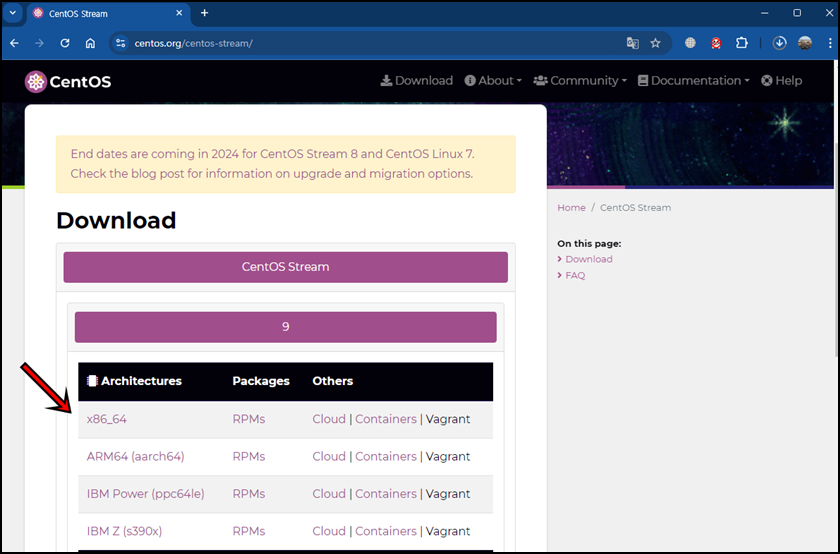840x554 pixels.
Task: Open site information icon in address bar
Action: click(x=121, y=43)
